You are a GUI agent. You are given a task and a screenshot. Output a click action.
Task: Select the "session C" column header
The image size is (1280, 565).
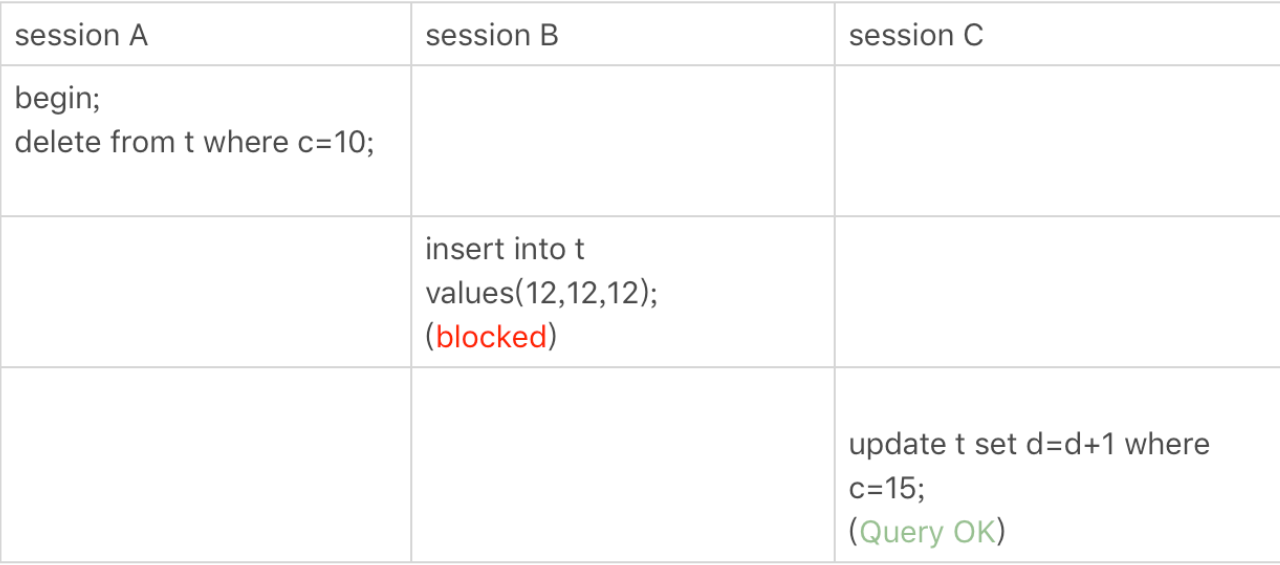[916, 36]
